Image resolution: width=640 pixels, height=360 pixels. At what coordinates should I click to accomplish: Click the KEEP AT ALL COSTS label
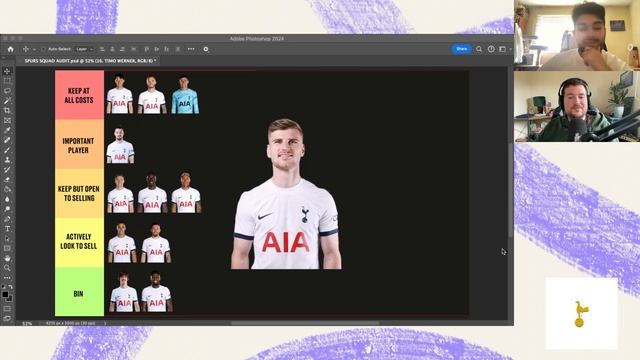(79, 95)
